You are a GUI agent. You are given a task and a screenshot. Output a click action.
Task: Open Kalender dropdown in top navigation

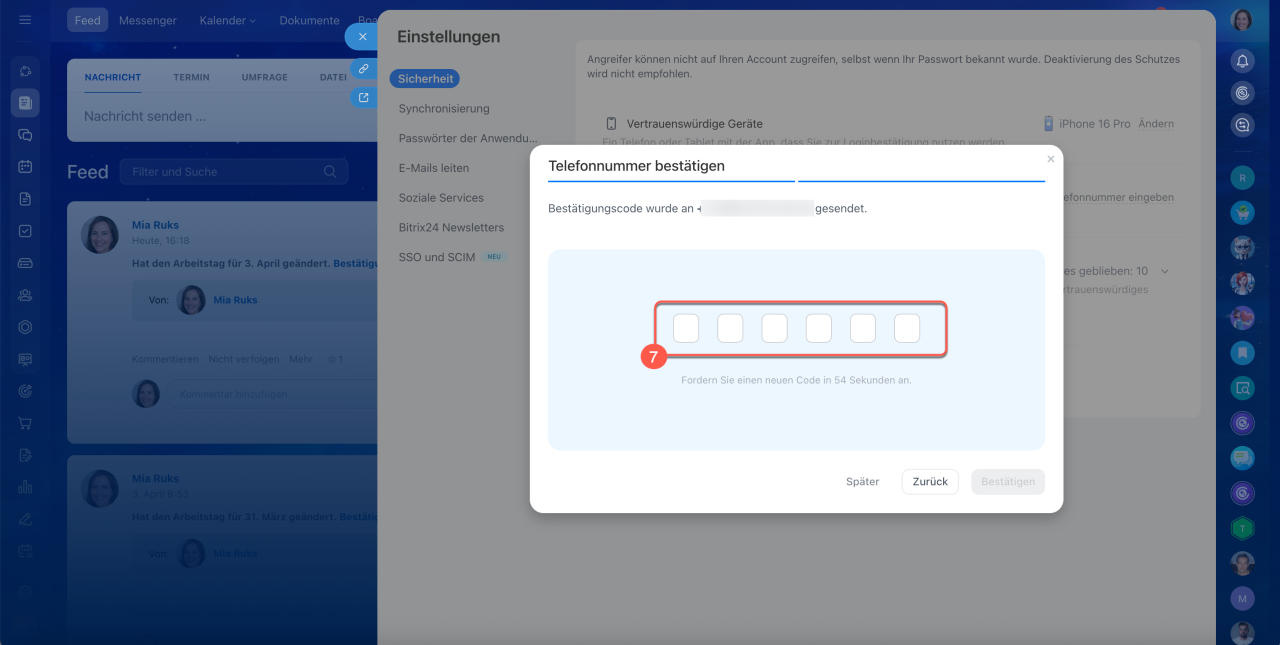(227, 20)
